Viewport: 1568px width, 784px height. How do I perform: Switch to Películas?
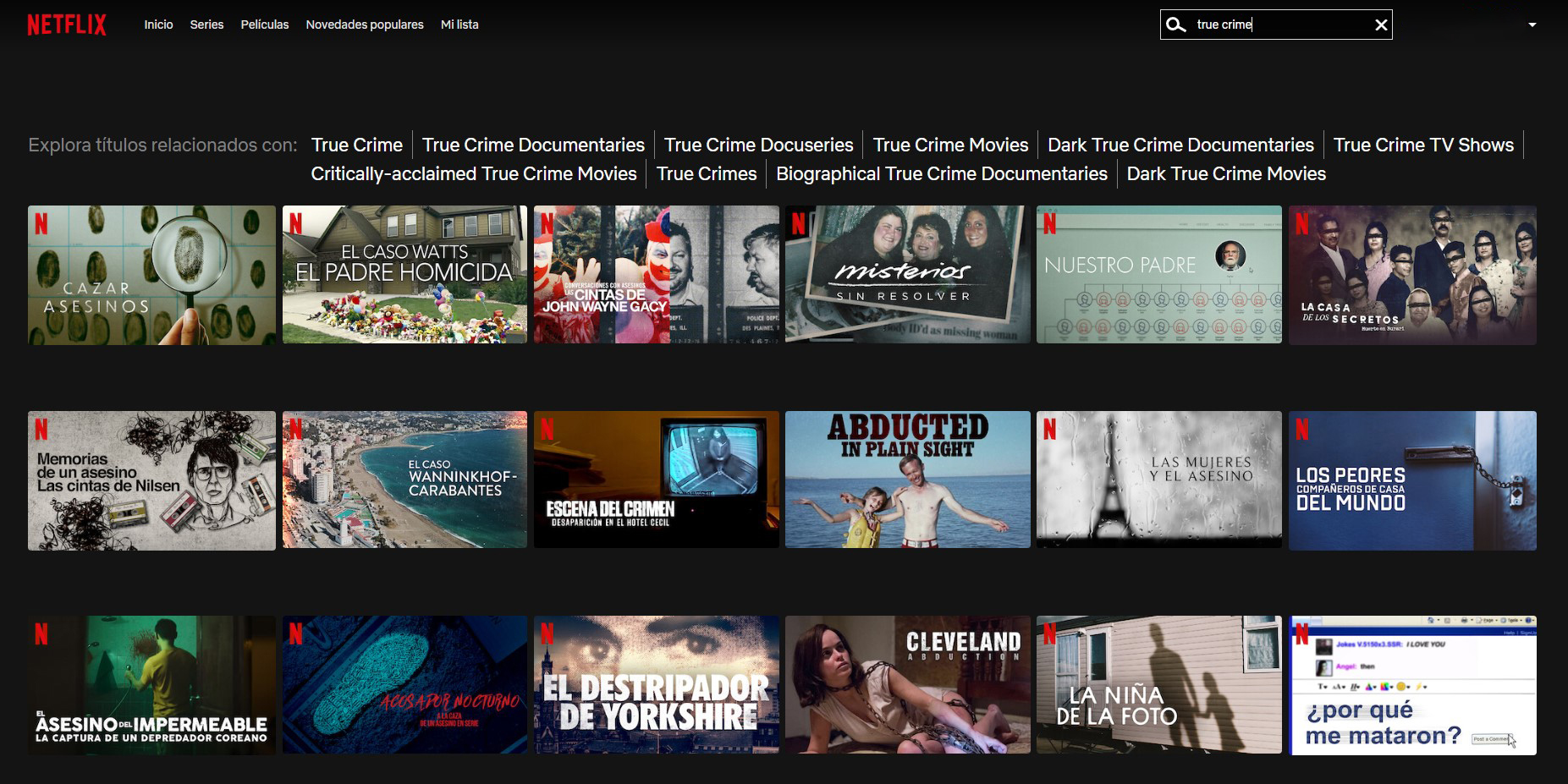pyautogui.click(x=264, y=25)
